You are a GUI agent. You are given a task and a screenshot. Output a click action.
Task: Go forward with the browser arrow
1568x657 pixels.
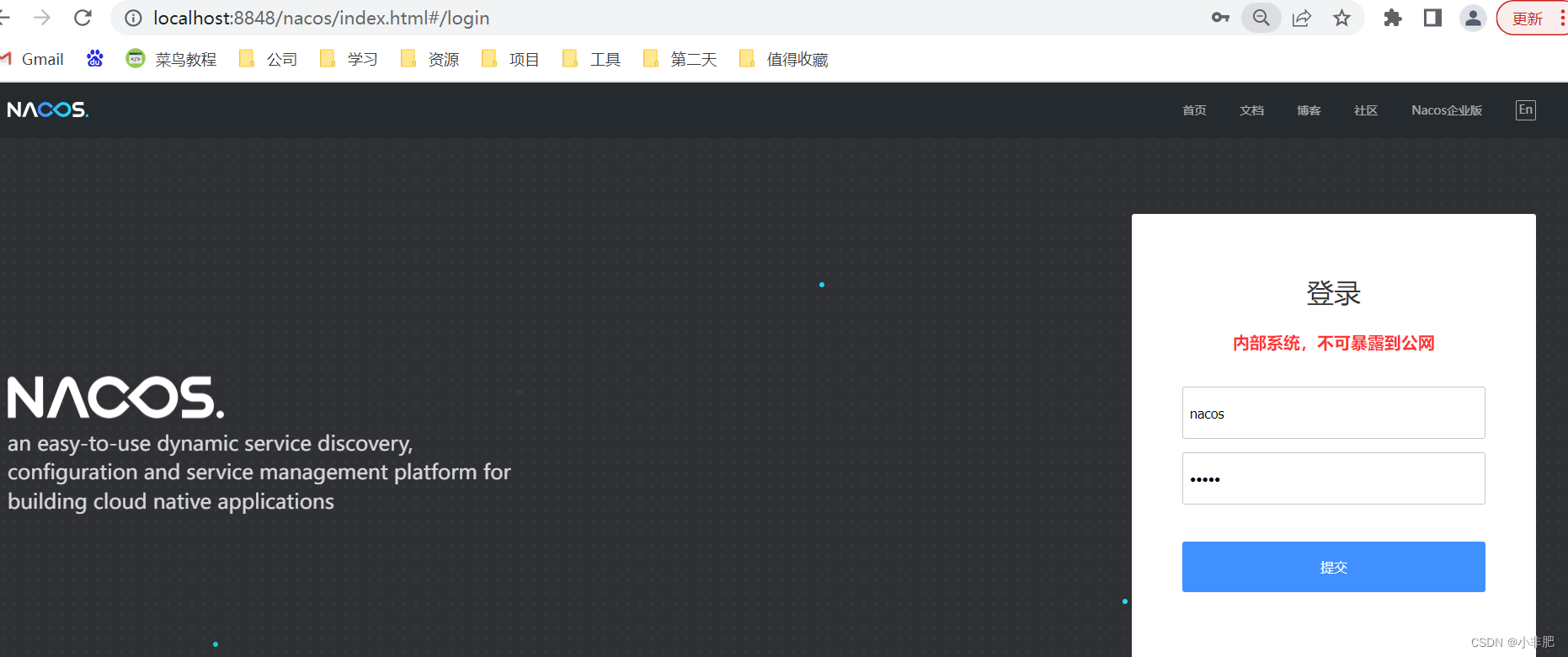[x=42, y=18]
